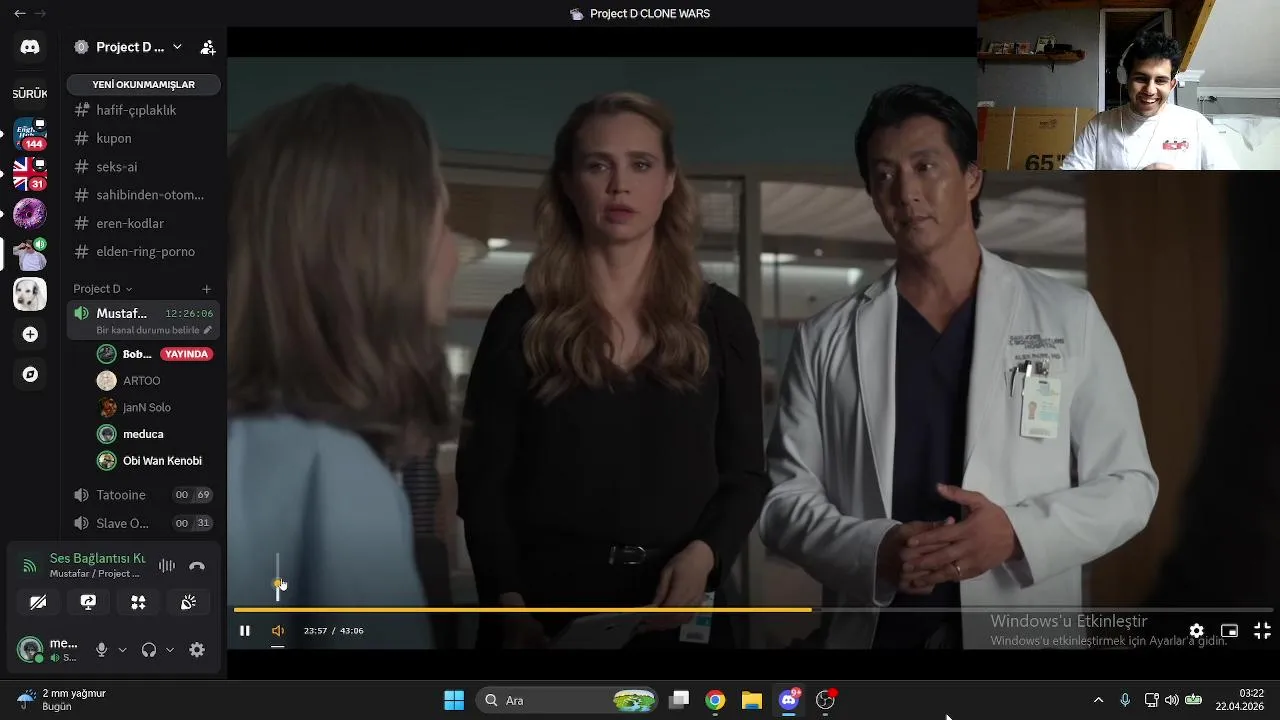The image size is (1280, 720).
Task: Open the kupon text channel
Action: (x=144, y=138)
